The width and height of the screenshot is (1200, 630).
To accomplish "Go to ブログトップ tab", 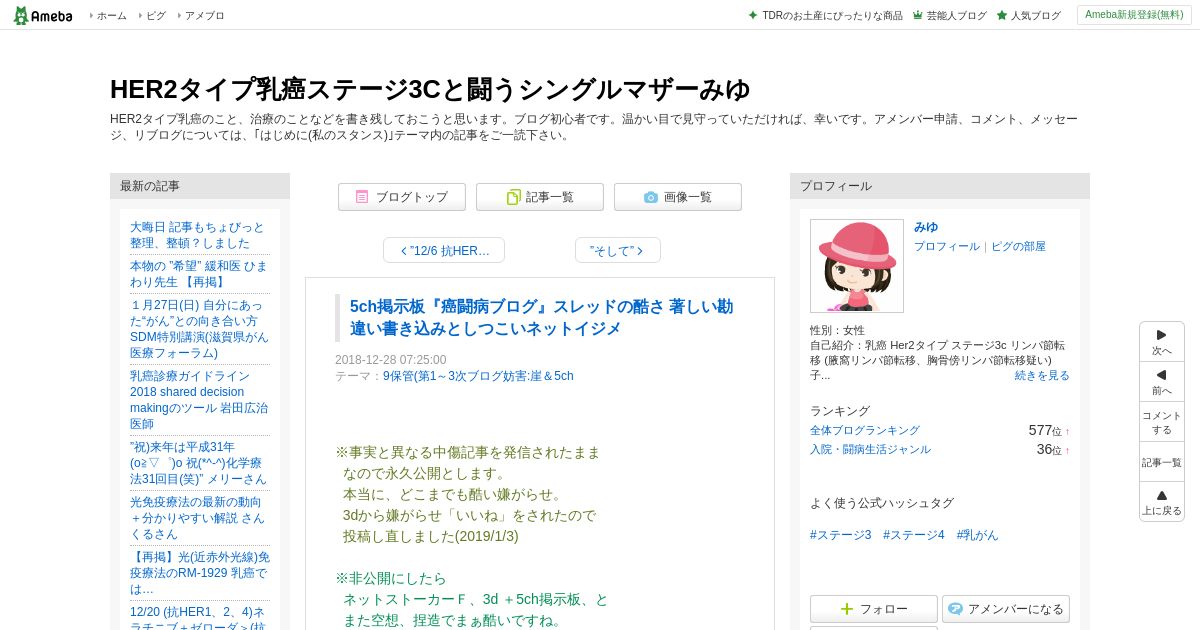I will 402,197.
